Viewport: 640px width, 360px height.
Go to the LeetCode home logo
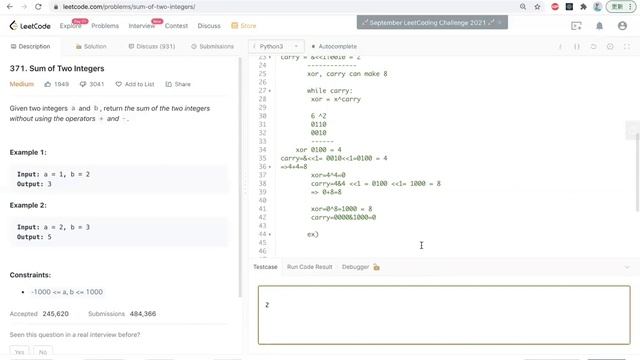(30, 26)
